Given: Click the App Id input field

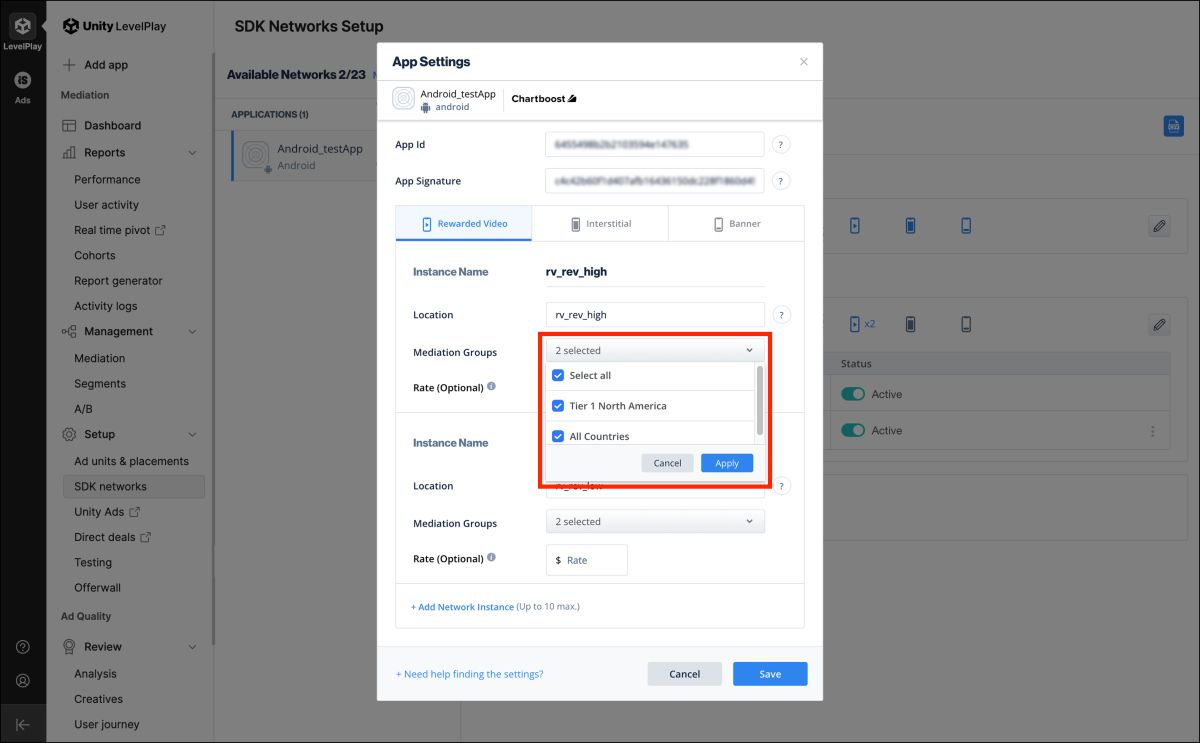Looking at the screenshot, I should [x=655, y=145].
